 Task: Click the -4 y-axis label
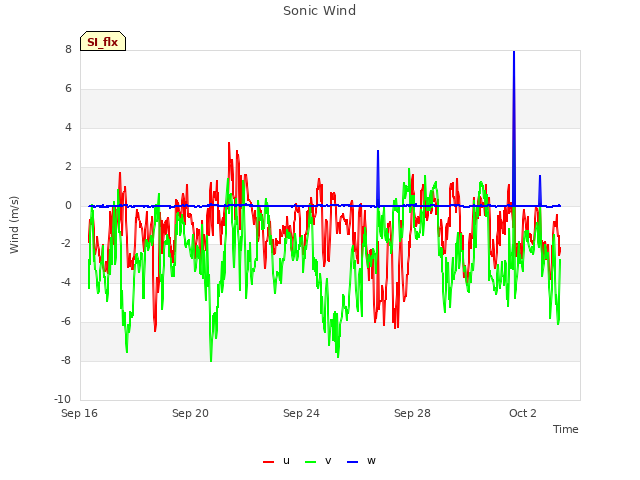click(x=66, y=282)
